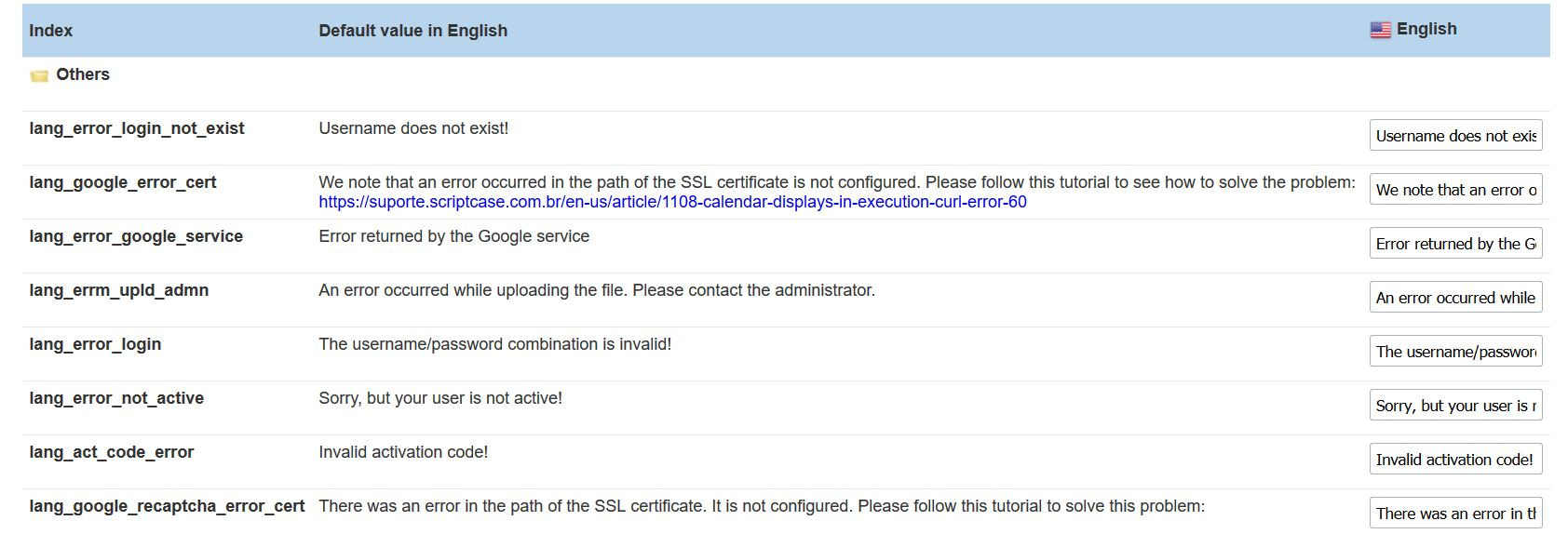Select the lang_errm_upld_admn index label
The height and width of the screenshot is (534, 1568).
[x=119, y=290]
